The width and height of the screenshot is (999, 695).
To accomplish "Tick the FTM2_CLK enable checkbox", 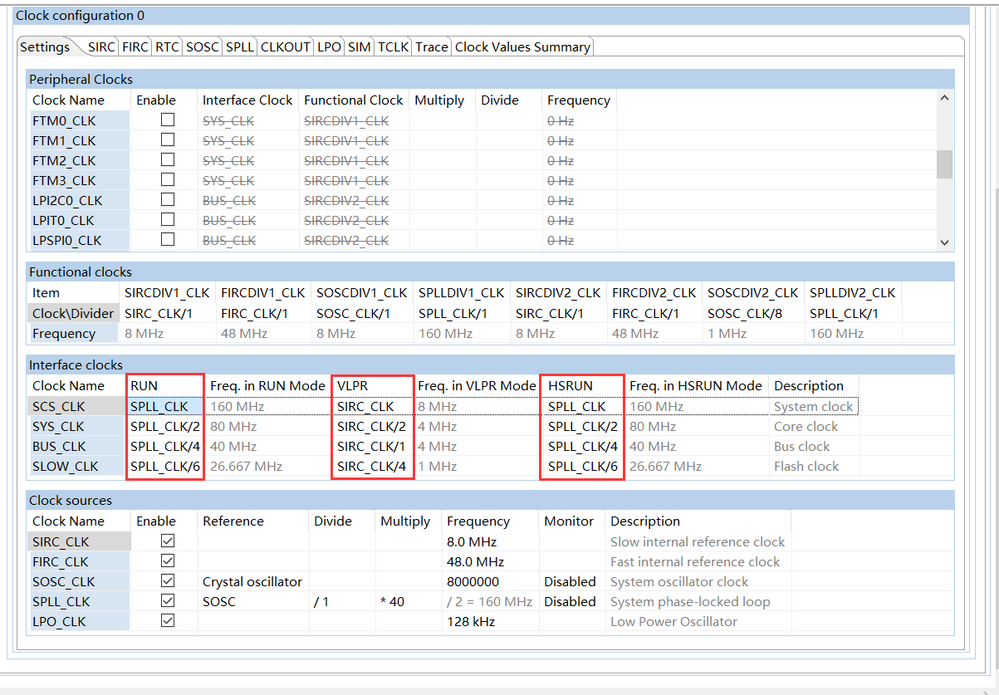I will point(168,159).
